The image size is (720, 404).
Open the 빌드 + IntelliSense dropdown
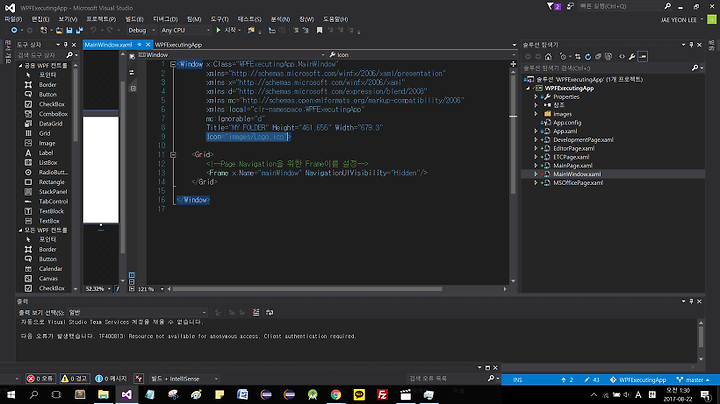coord(184,379)
